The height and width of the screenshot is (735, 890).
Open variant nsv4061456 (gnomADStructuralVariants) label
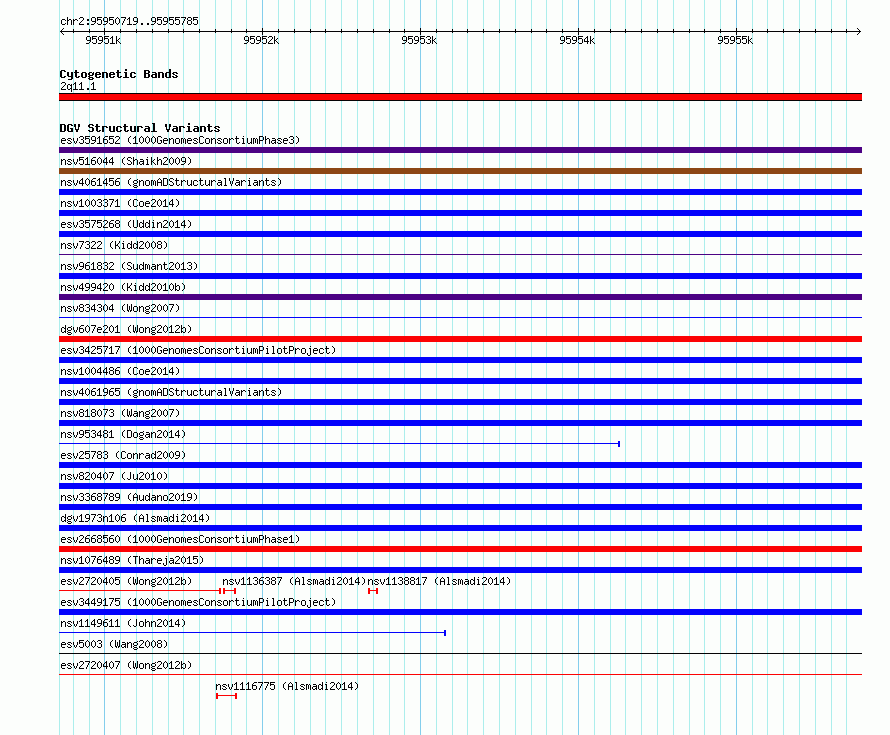171,182
